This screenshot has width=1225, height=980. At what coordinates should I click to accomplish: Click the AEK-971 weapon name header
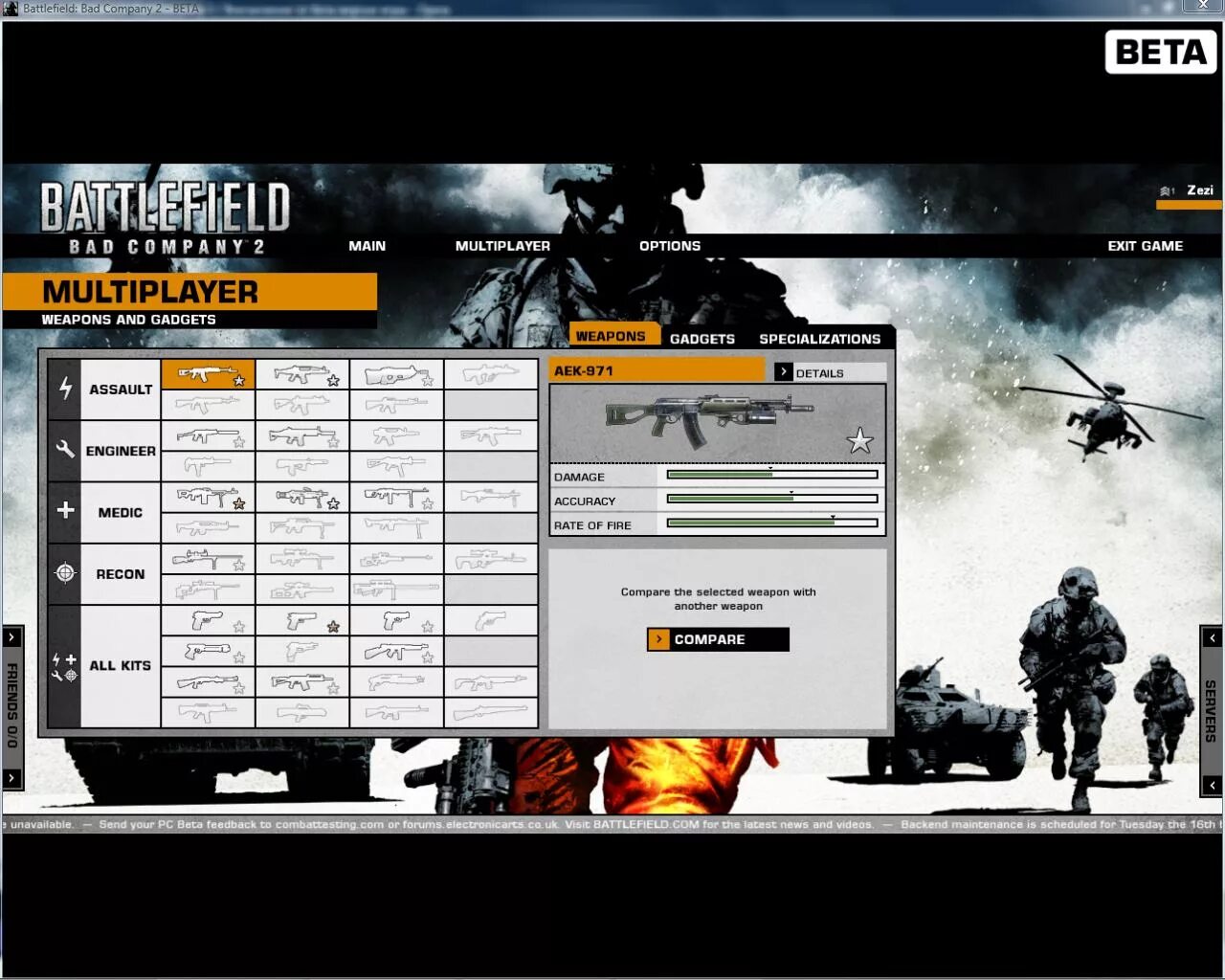(x=657, y=371)
